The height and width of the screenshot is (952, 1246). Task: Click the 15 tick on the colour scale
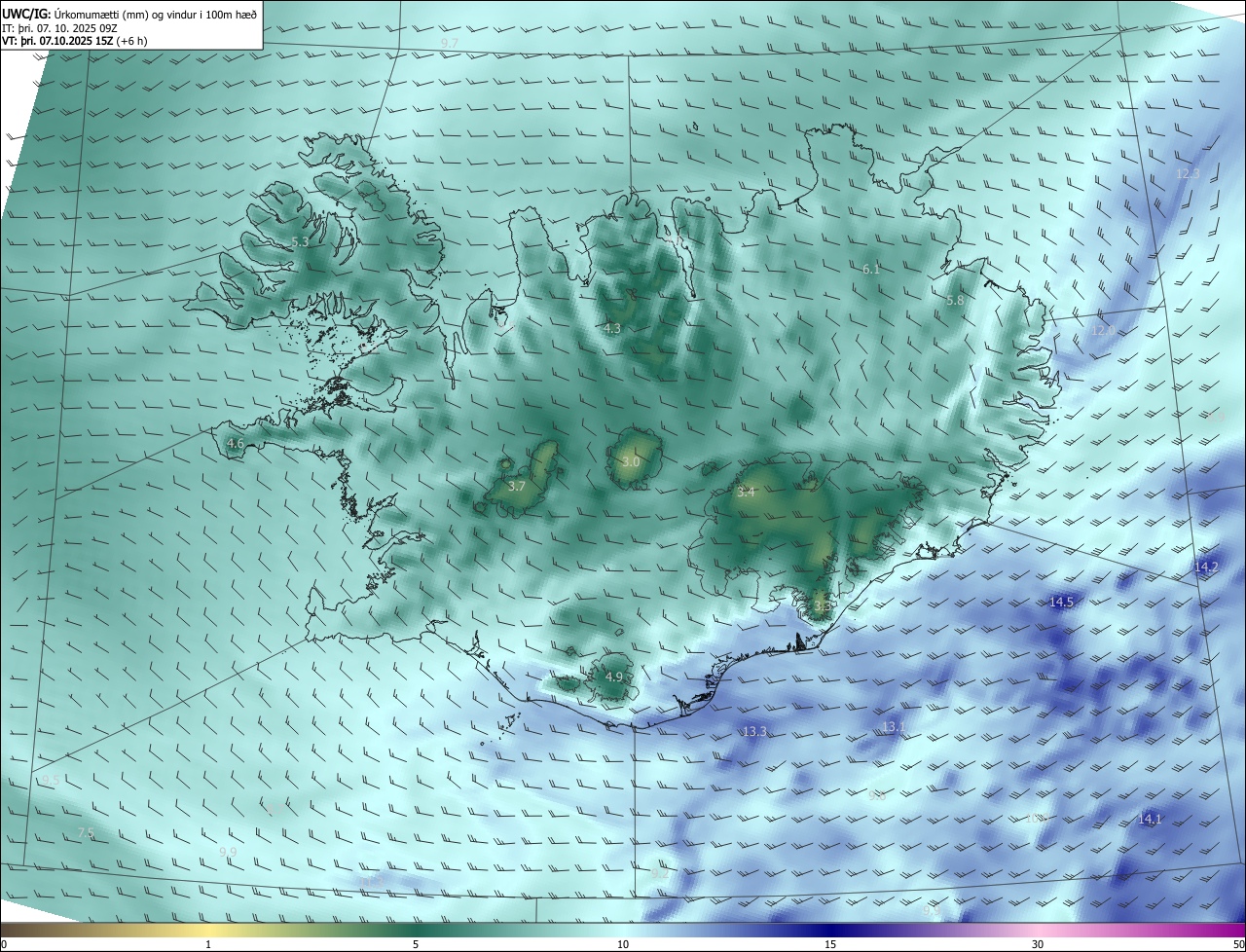coord(830,944)
